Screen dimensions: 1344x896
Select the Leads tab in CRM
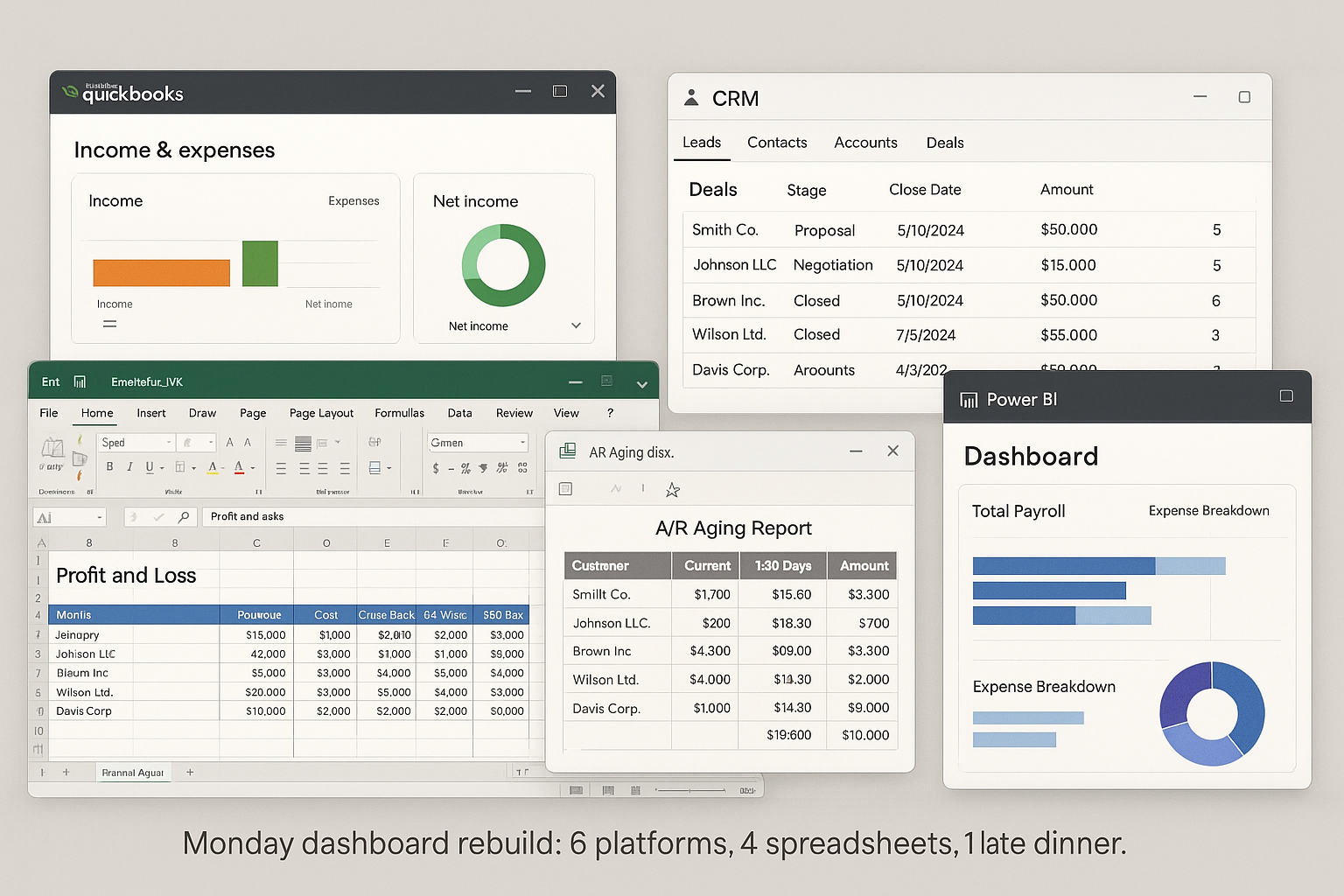(702, 143)
